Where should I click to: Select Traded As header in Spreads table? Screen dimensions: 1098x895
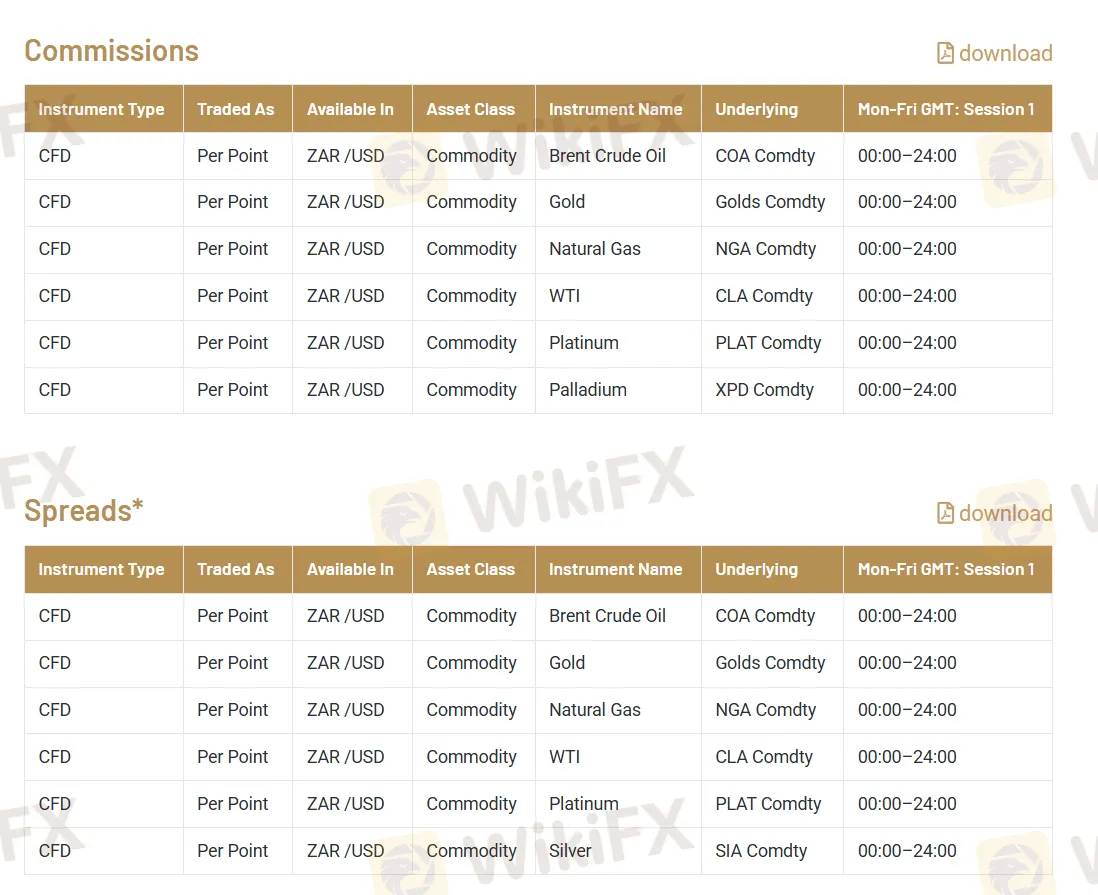point(235,569)
